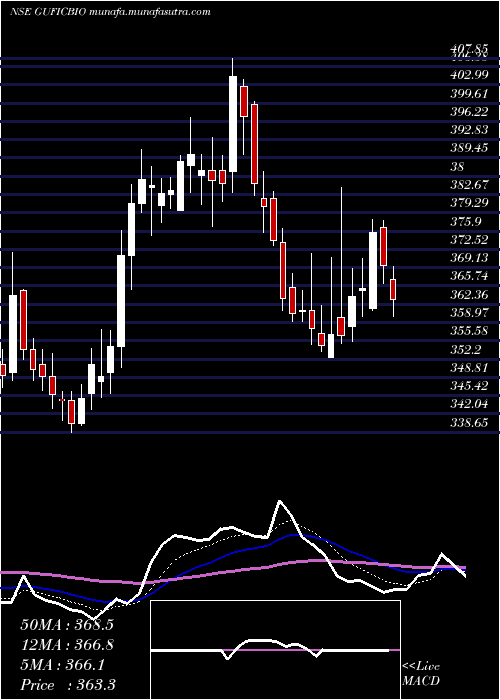500x700 pixels.
Task: Select the 362.36 price axis label
Action: click(x=470, y=295)
